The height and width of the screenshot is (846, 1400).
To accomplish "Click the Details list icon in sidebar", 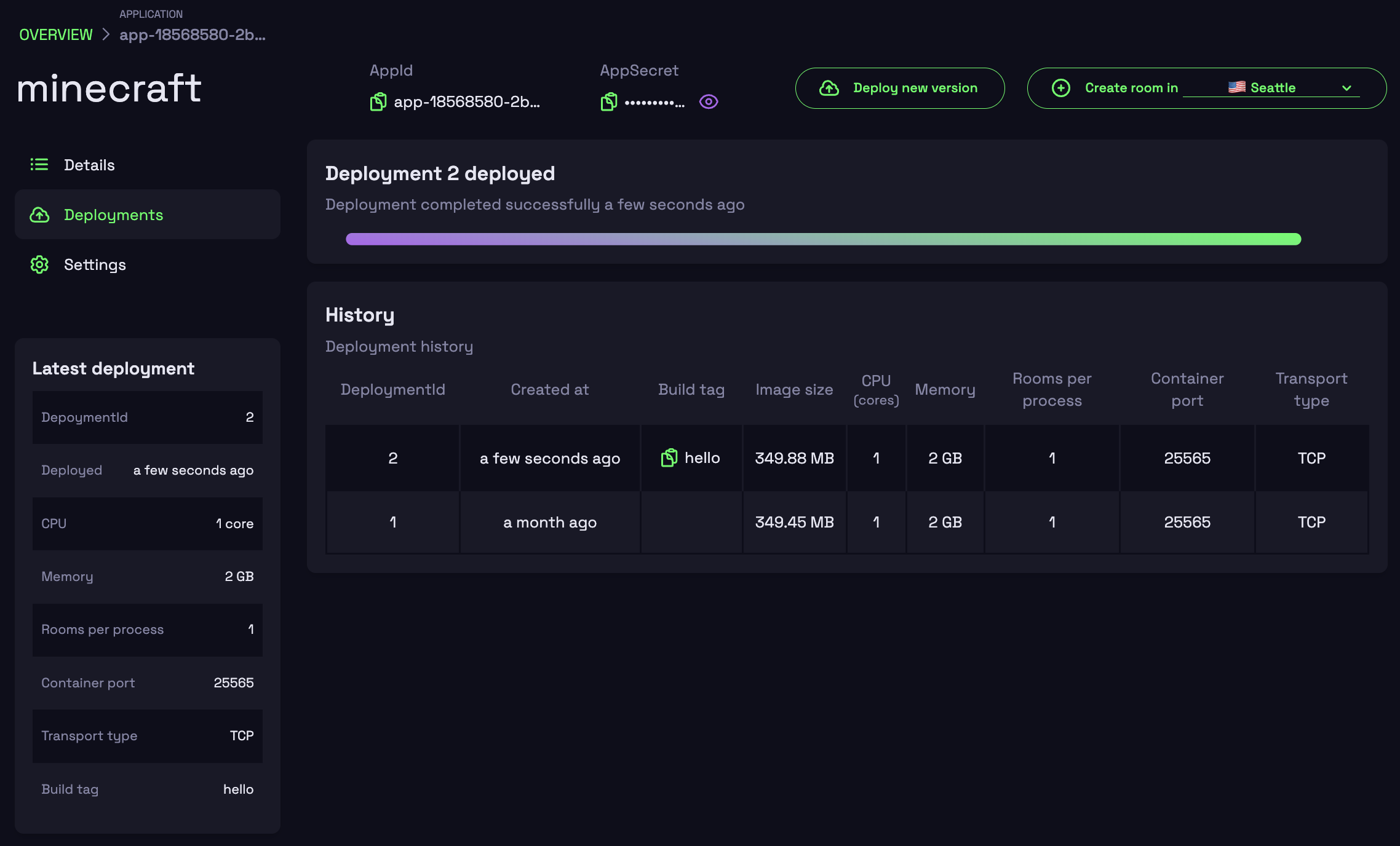I will (39, 164).
